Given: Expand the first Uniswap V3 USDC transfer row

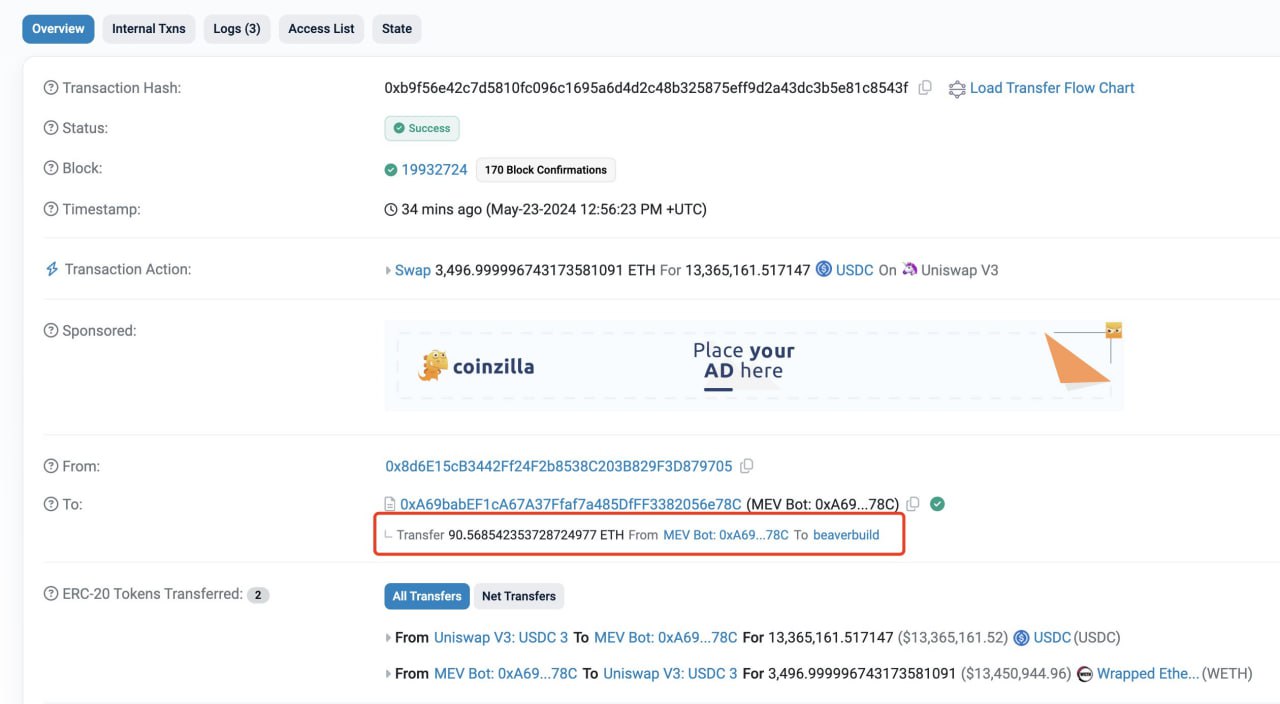Looking at the screenshot, I should [389, 638].
